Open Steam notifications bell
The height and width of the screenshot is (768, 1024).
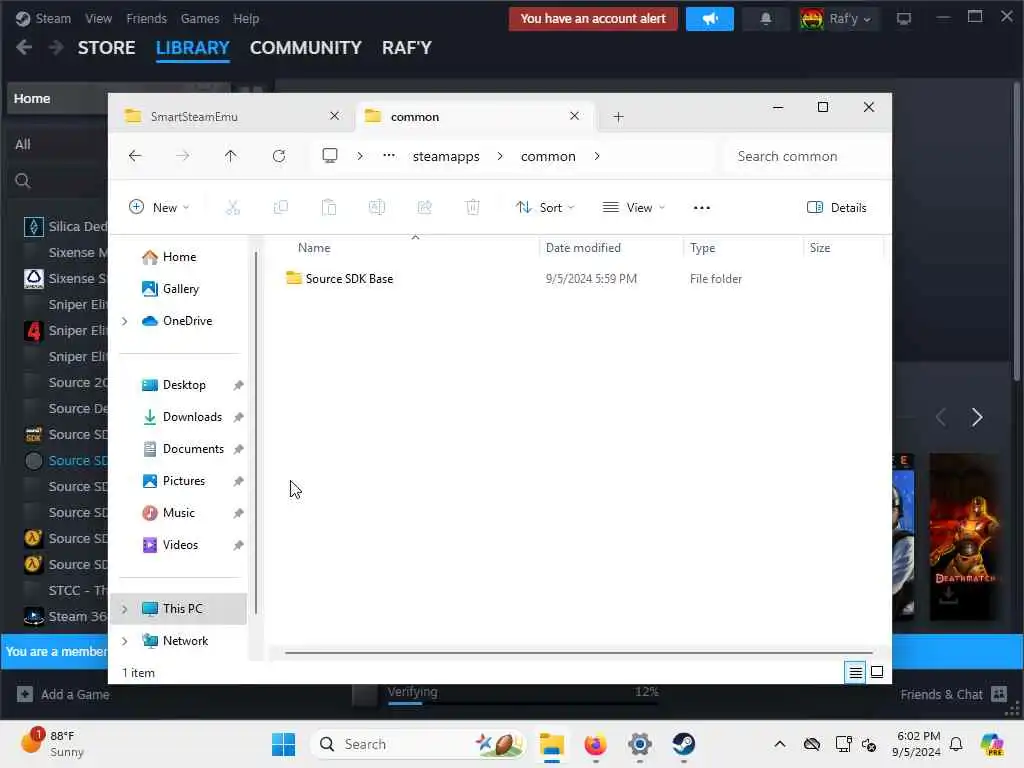765,19
